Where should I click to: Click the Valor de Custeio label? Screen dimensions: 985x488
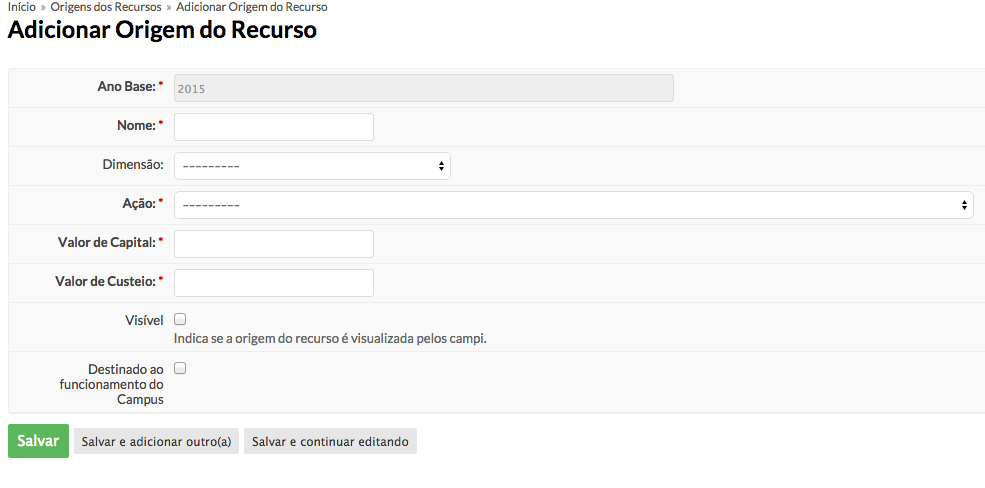point(105,281)
